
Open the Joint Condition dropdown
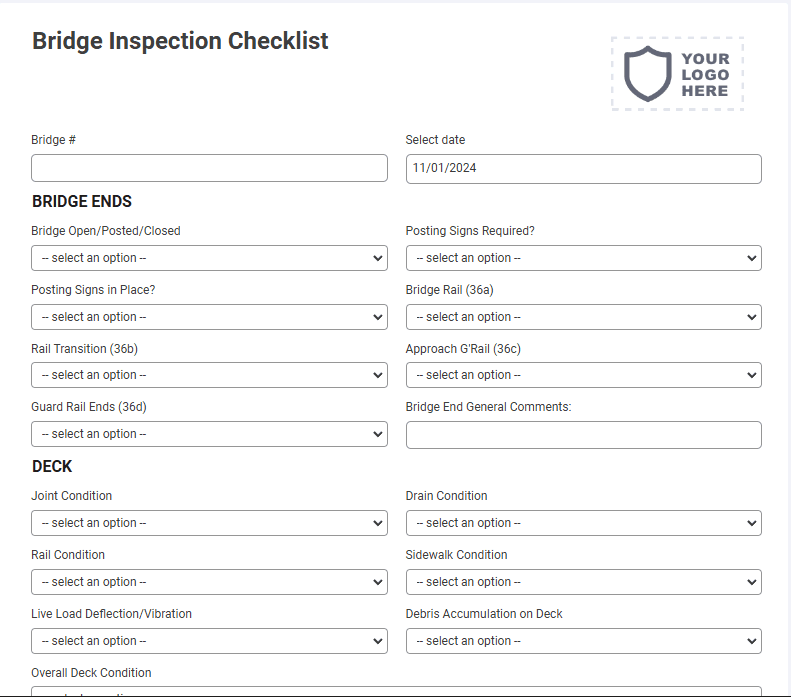[x=209, y=523]
